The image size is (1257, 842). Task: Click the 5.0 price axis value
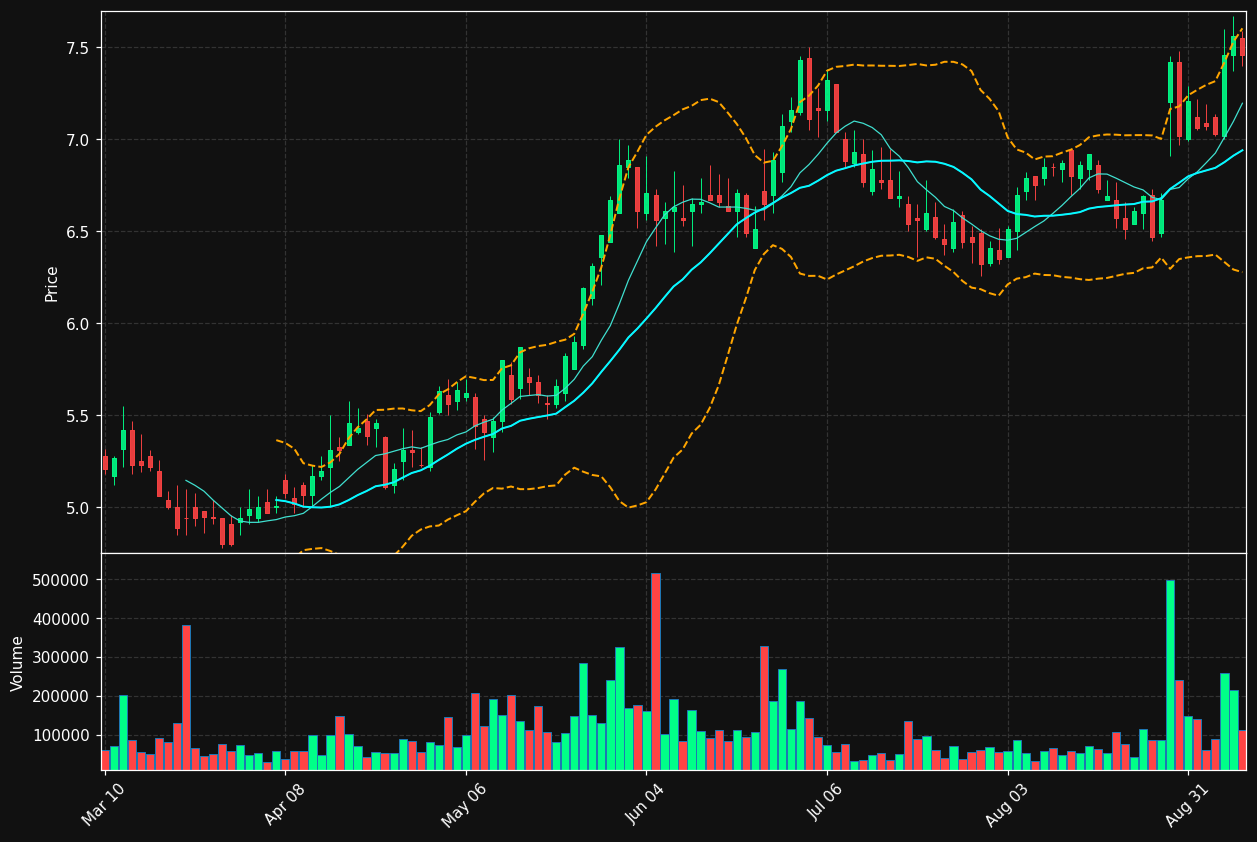pyautogui.click(x=77, y=508)
